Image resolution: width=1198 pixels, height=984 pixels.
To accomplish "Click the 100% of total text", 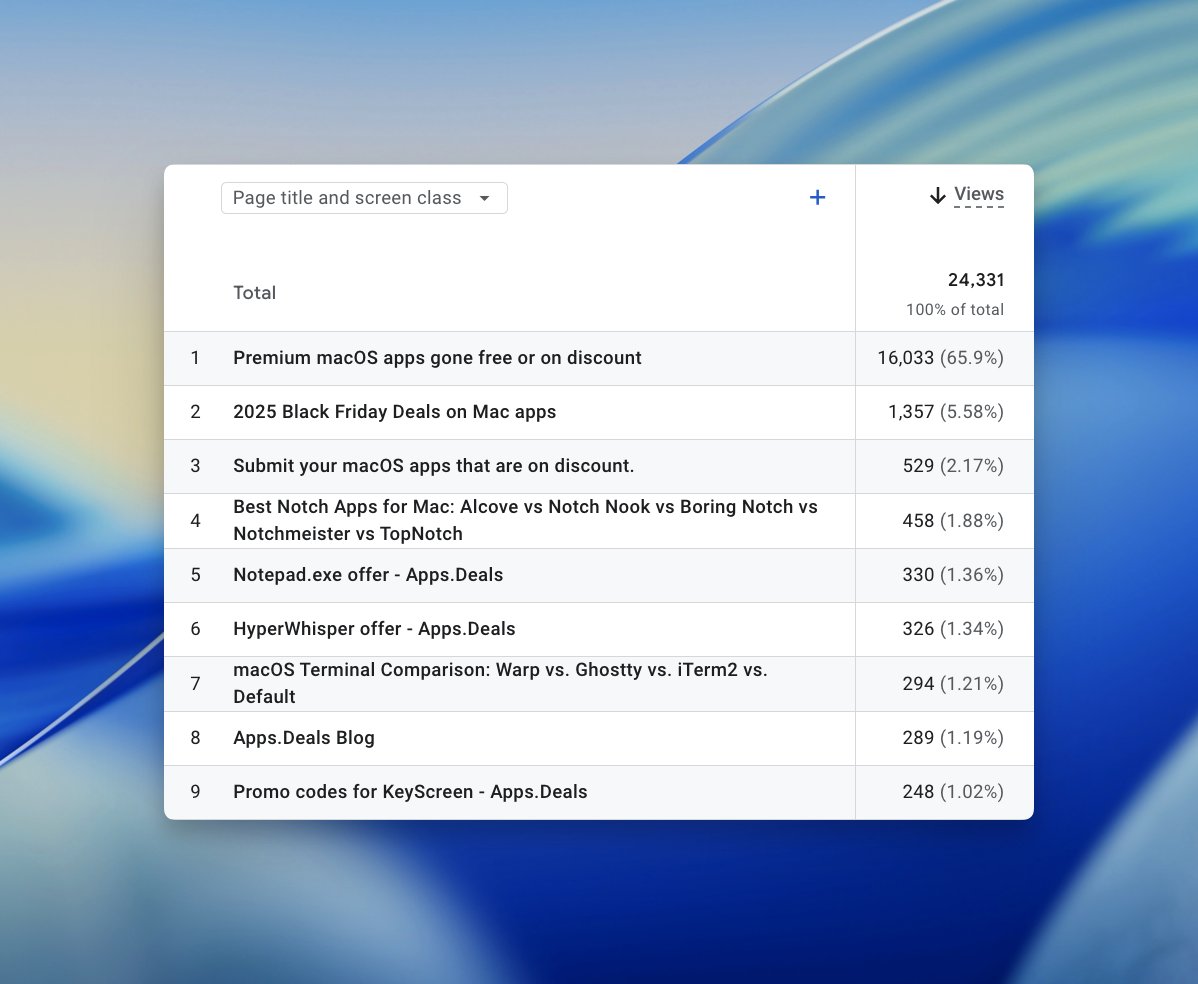I will click(954, 310).
